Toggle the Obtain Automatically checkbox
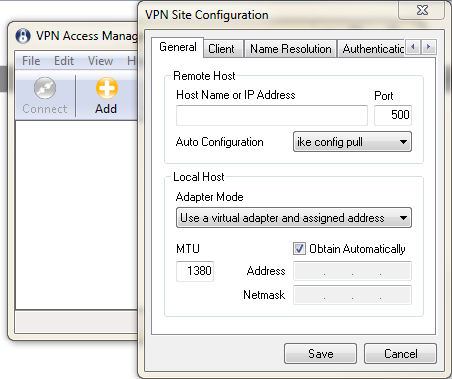The height and width of the screenshot is (379, 452). click(299, 249)
